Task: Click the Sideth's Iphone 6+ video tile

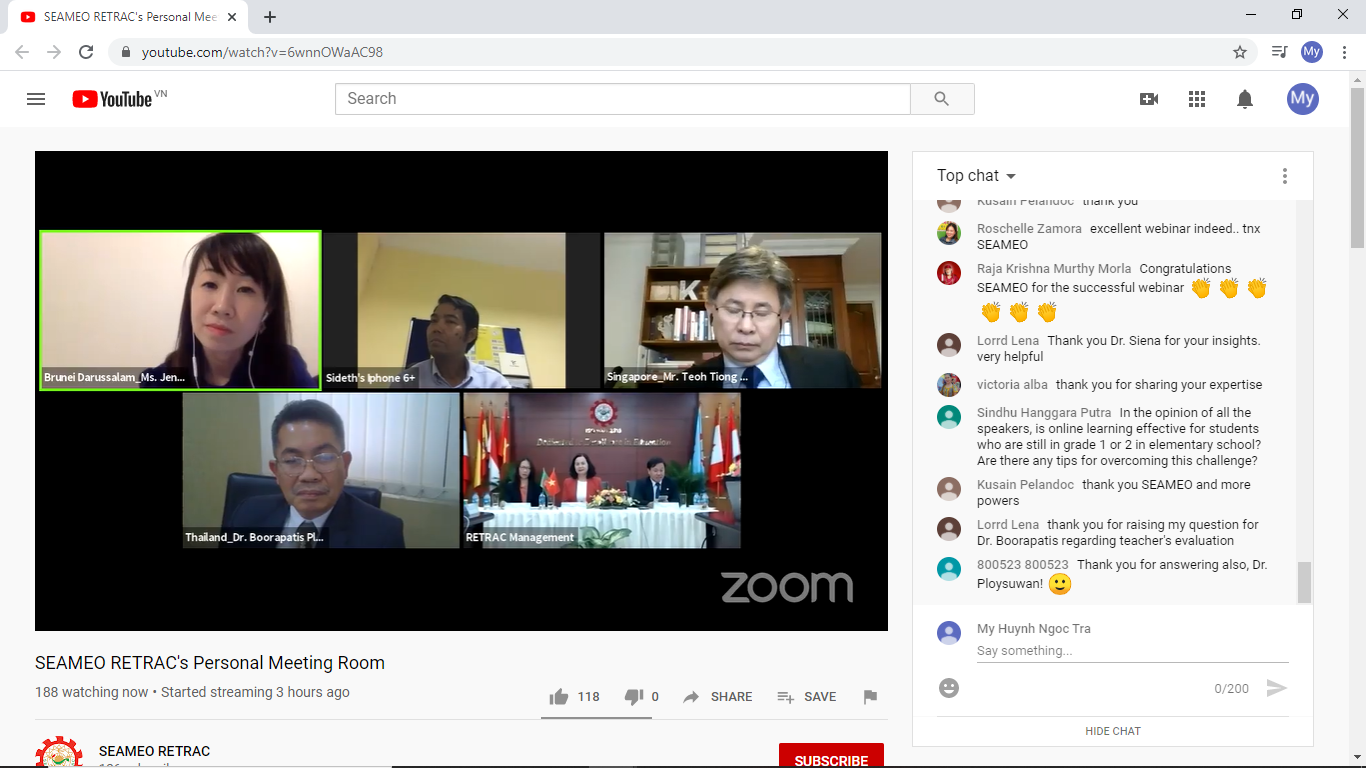Action: click(462, 310)
